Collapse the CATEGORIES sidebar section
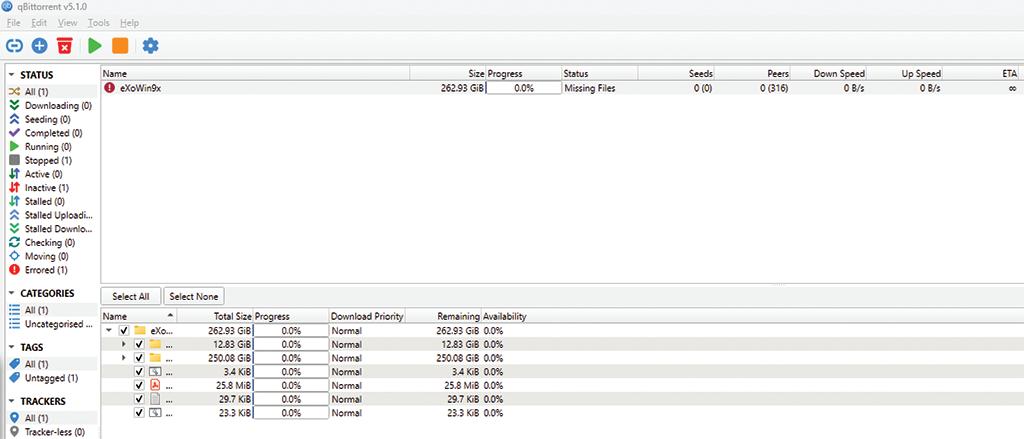The height and width of the screenshot is (439, 1024). pyautogui.click(x=12, y=293)
